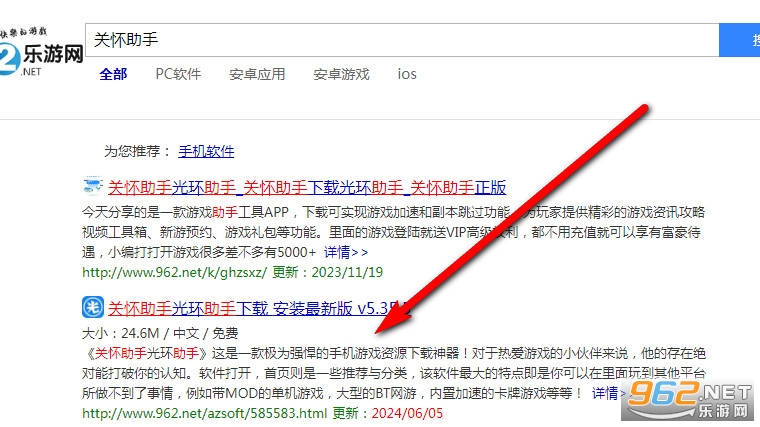Switch to the PC软件 tab
The width and height of the screenshot is (760, 427).
click(178, 74)
